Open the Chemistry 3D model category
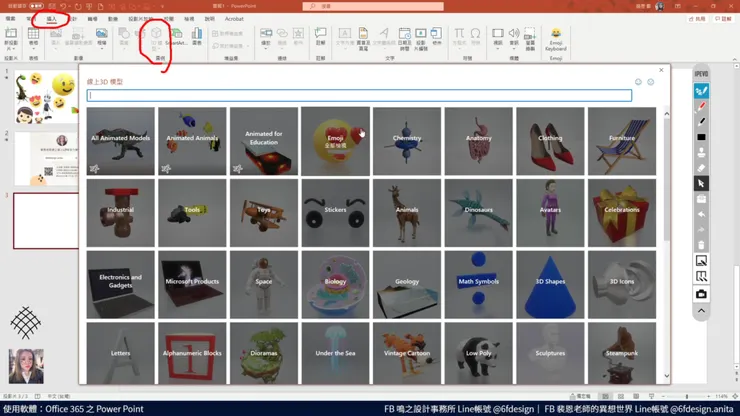740x416 pixels. click(407, 141)
